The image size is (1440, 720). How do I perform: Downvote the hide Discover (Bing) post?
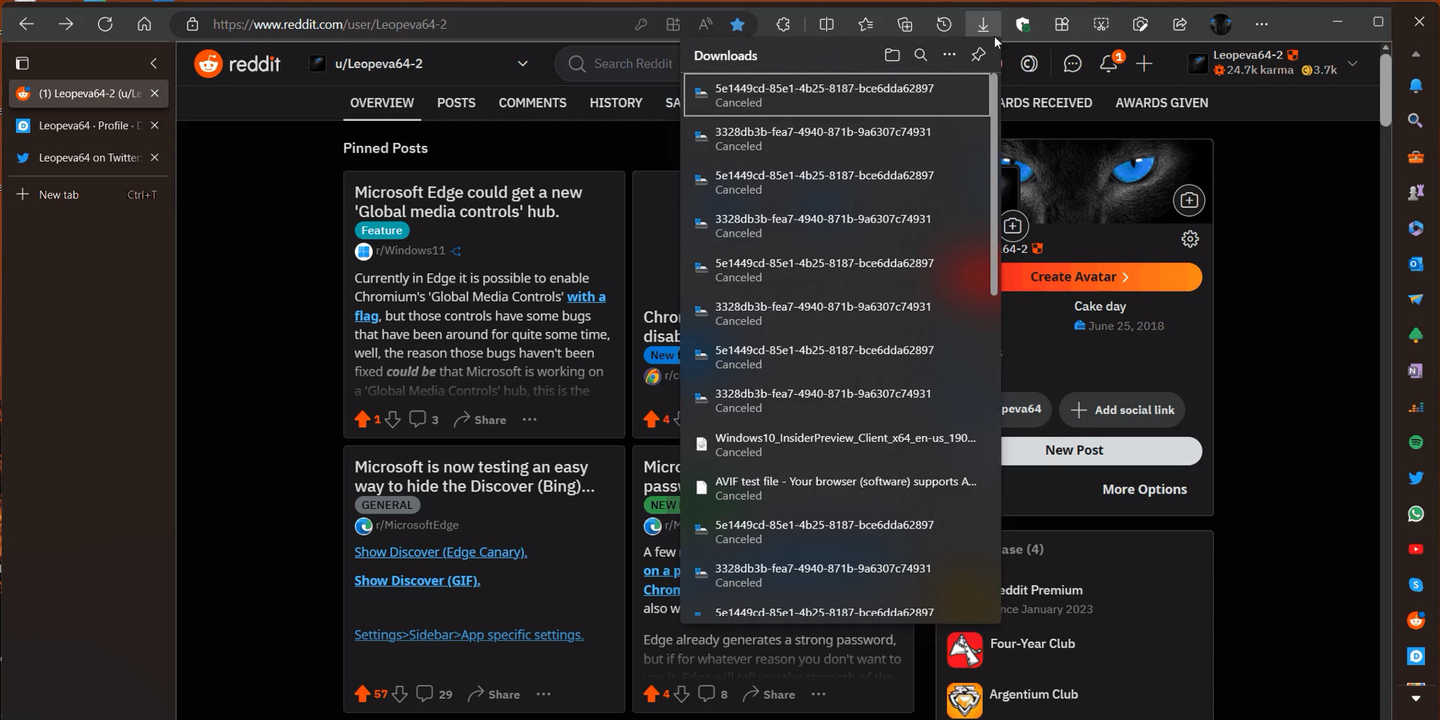400,694
